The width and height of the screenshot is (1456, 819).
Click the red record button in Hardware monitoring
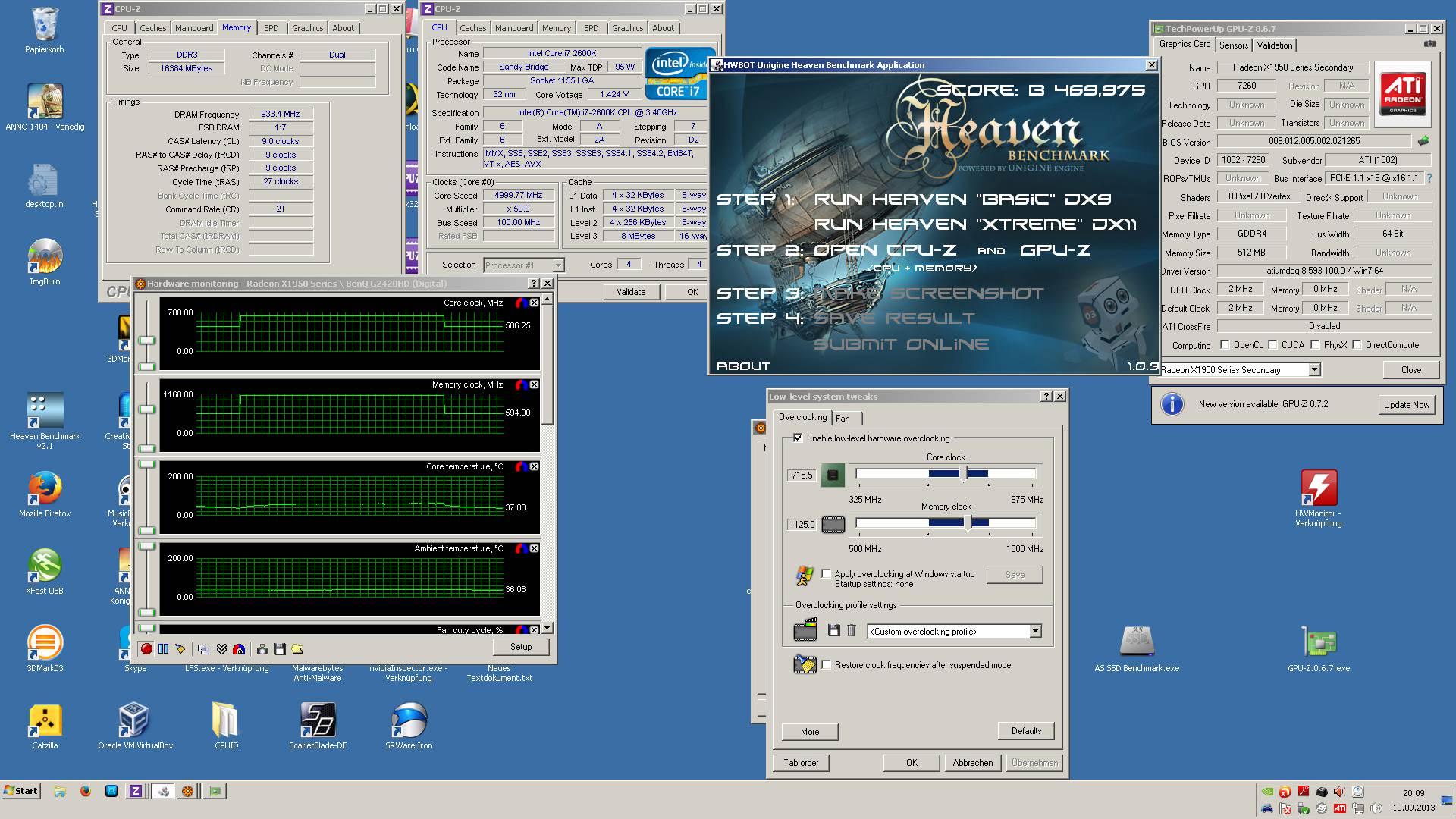click(146, 649)
